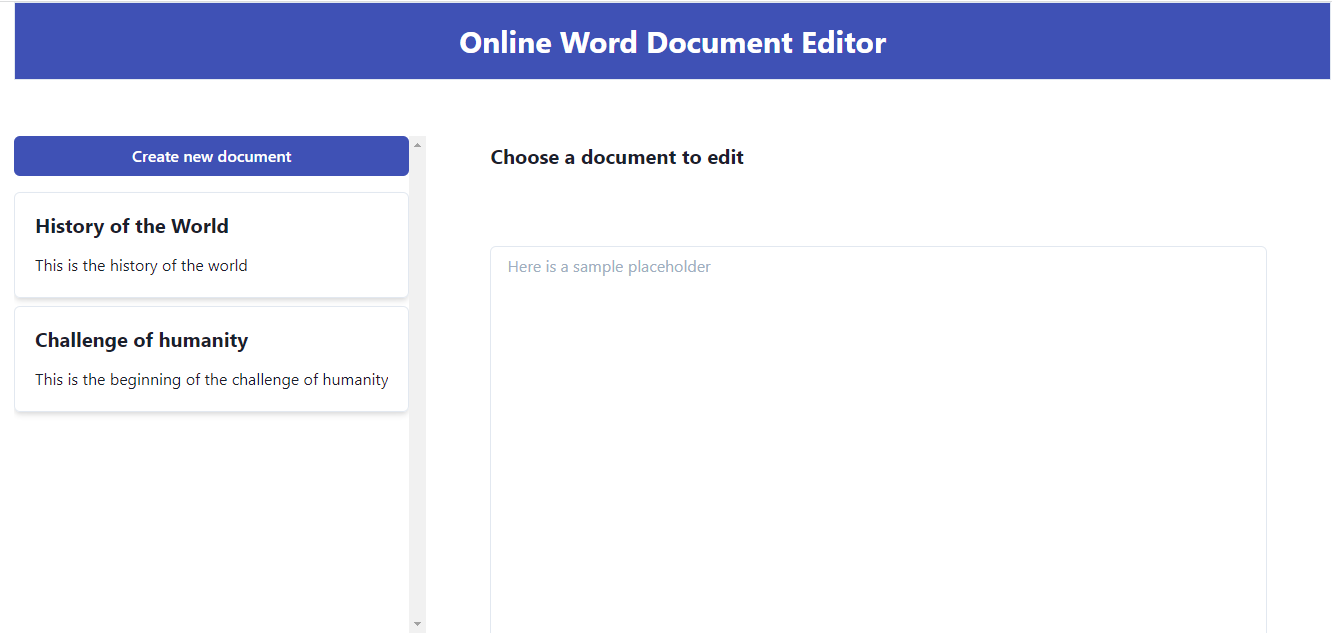1332x633 pixels.
Task: Open the Challenge of humanity document card
Action: point(211,359)
